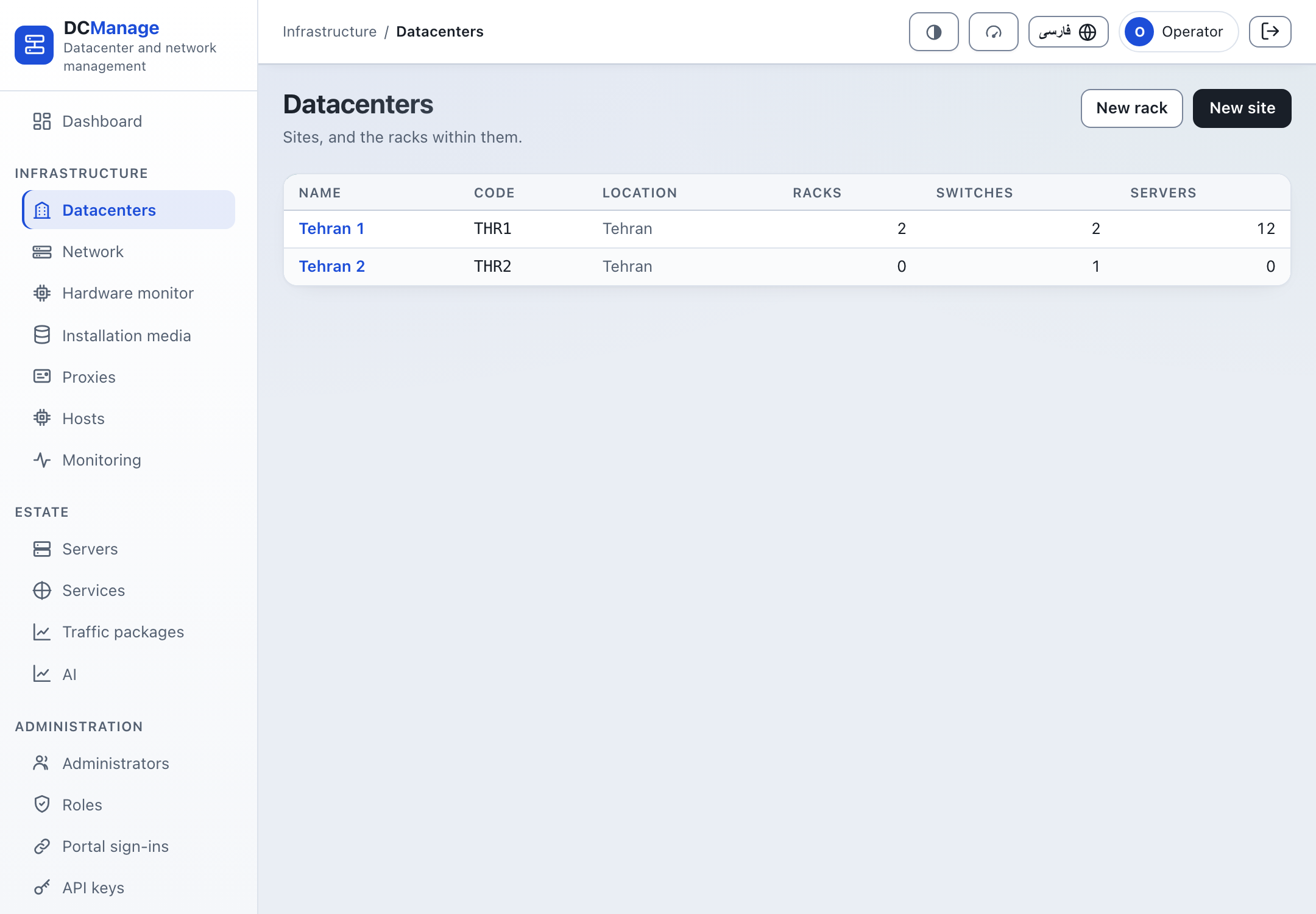1316x914 pixels.
Task: Click the AI chart icon
Action: tap(42, 673)
